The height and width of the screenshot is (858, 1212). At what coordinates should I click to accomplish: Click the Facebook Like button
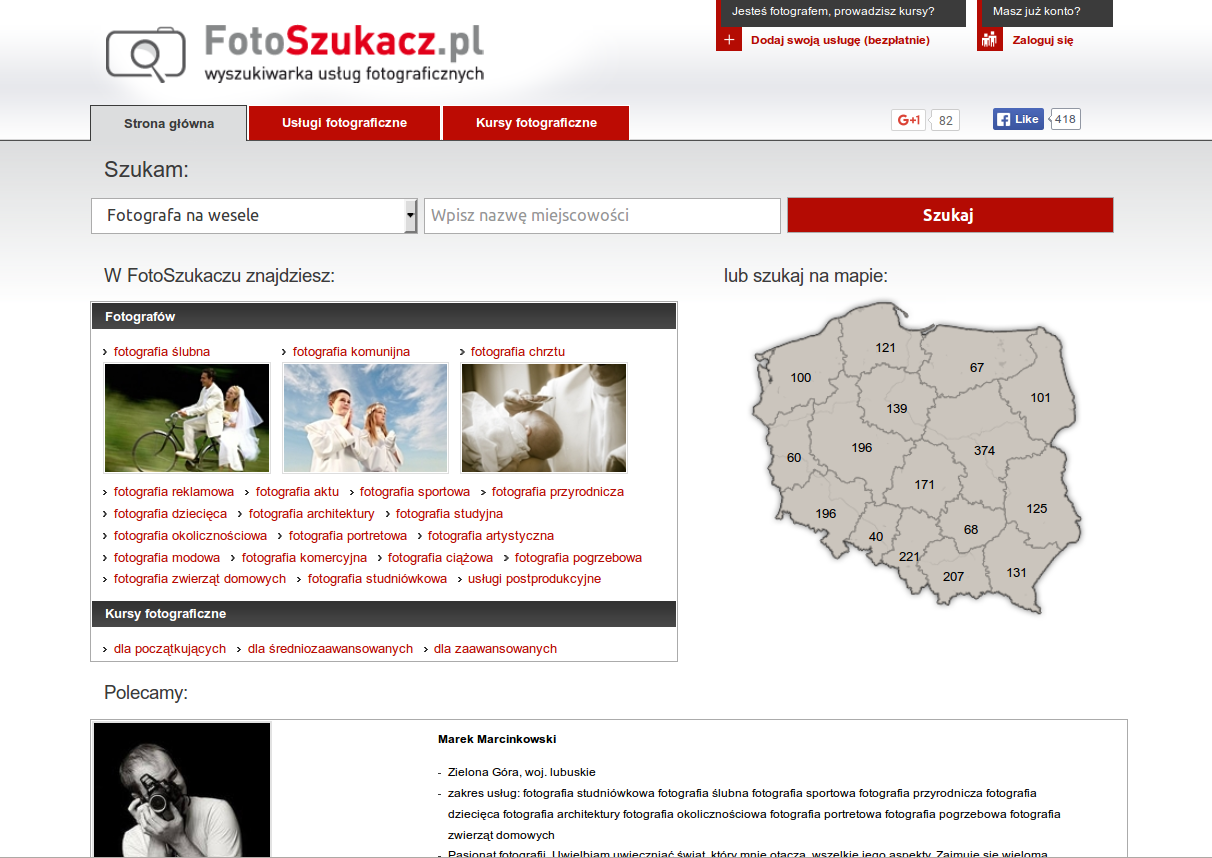tap(1018, 119)
